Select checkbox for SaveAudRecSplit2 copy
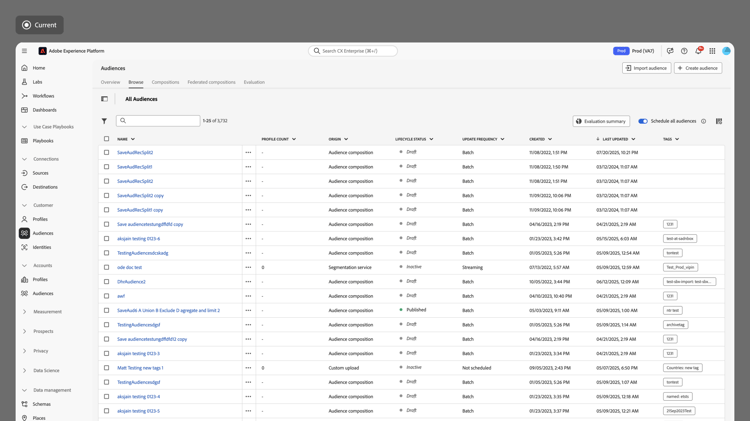The image size is (750, 421). coord(106,196)
